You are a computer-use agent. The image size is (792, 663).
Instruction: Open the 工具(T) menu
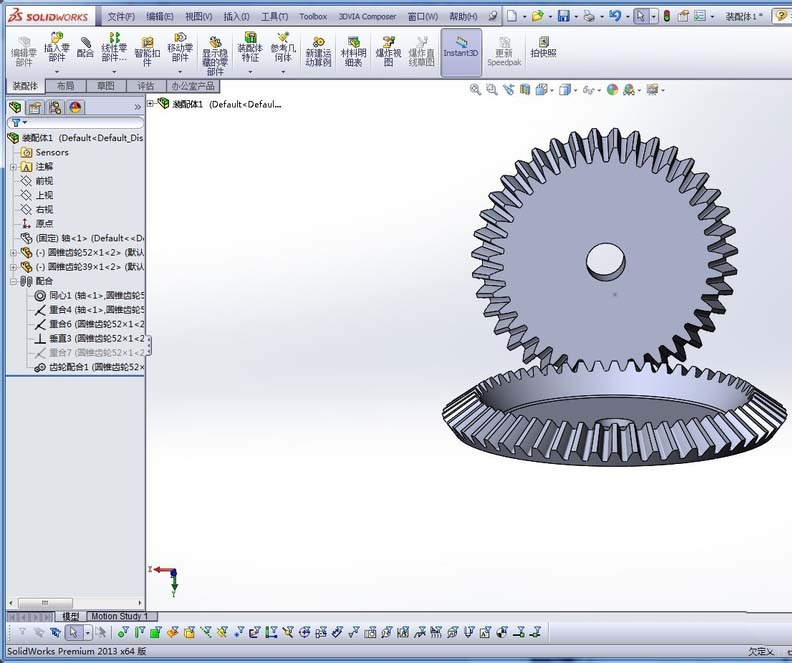point(274,17)
